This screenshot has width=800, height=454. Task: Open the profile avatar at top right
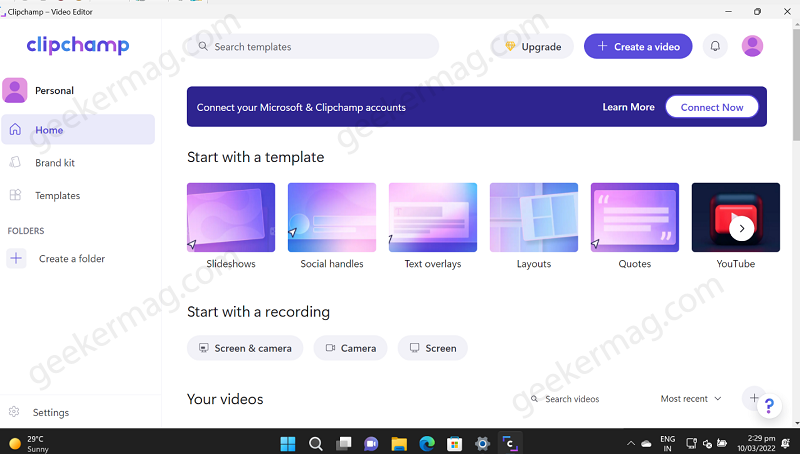[752, 46]
